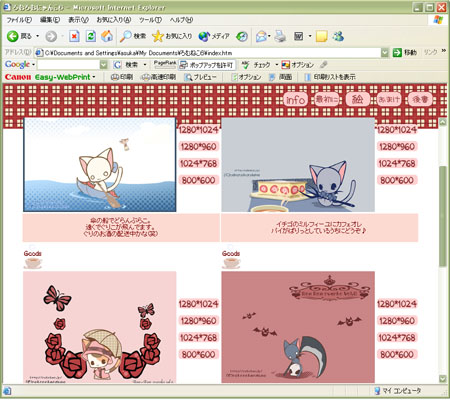This screenshot has height=400, width=450.
Task: Click the Canon 高速印刷 quick print button
Action: 158,77
